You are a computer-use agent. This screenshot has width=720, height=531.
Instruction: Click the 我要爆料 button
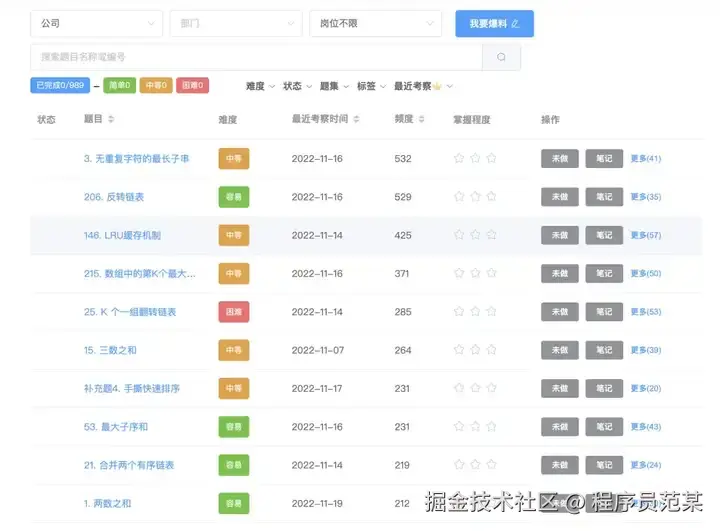(x=495, y=23)
